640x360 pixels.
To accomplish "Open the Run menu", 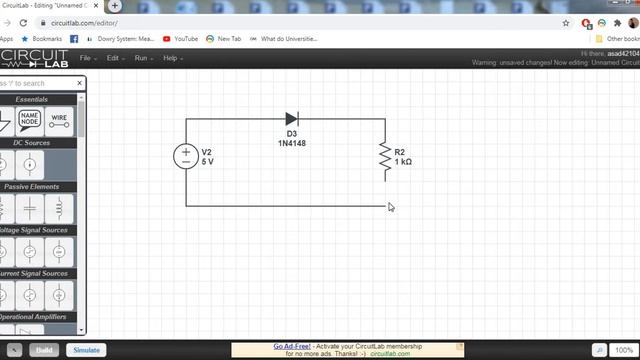I will (x=144, y=58).
